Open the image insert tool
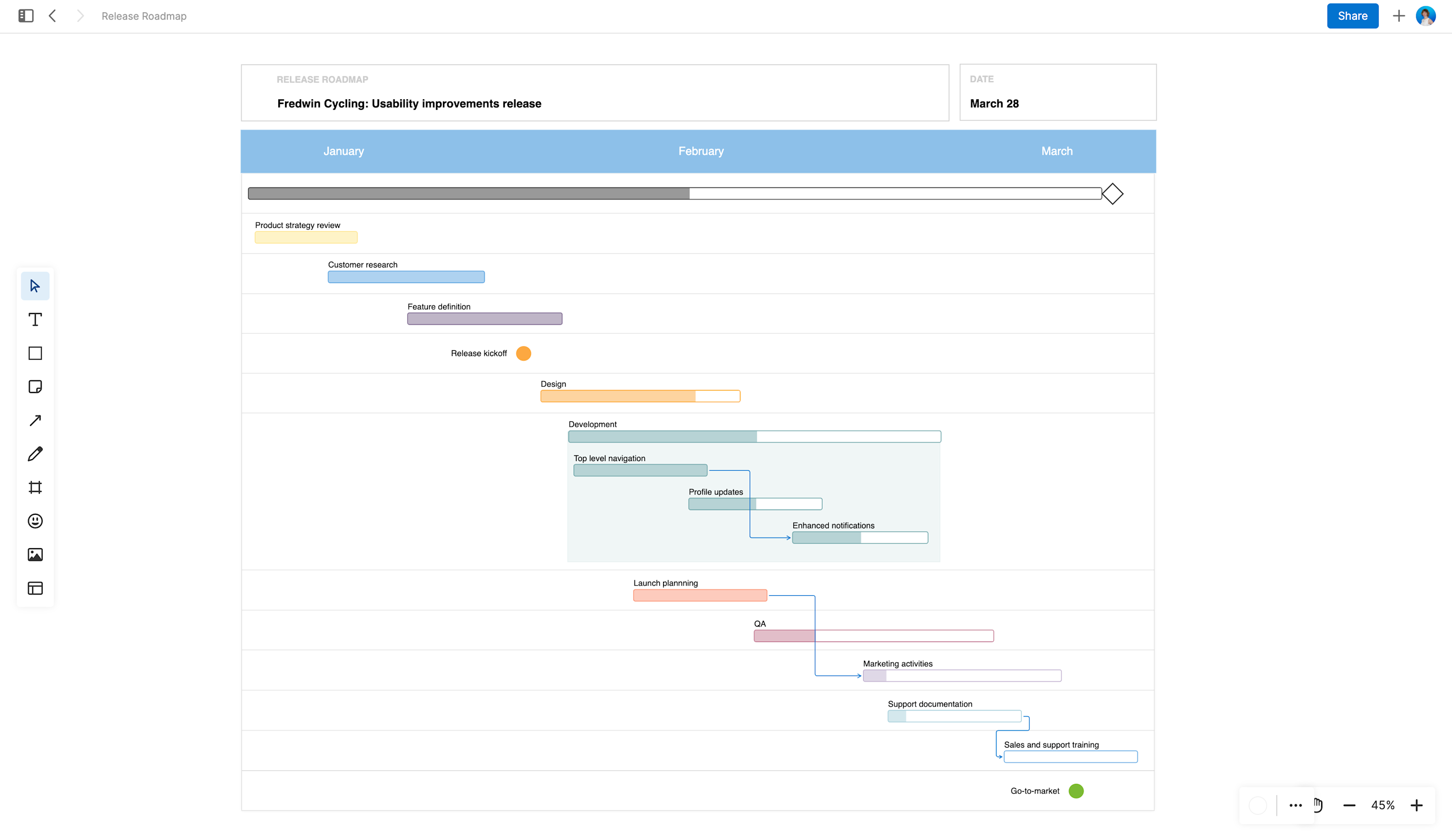The height and width of the screenshot is (840, 1452). pyautogui.click(x=35, y=554)
